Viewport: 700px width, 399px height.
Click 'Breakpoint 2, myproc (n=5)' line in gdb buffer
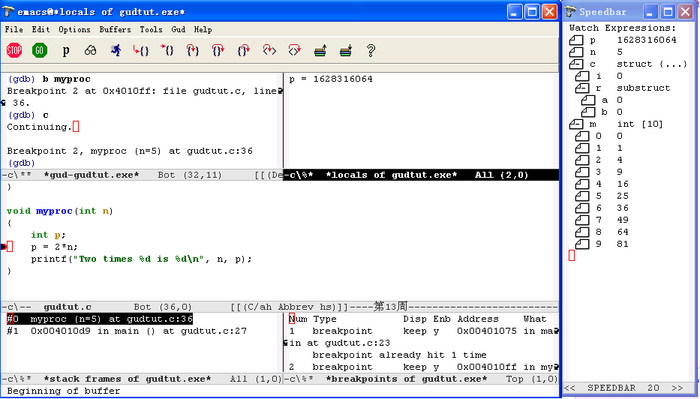pyautogui.click(x=129, y=151)
